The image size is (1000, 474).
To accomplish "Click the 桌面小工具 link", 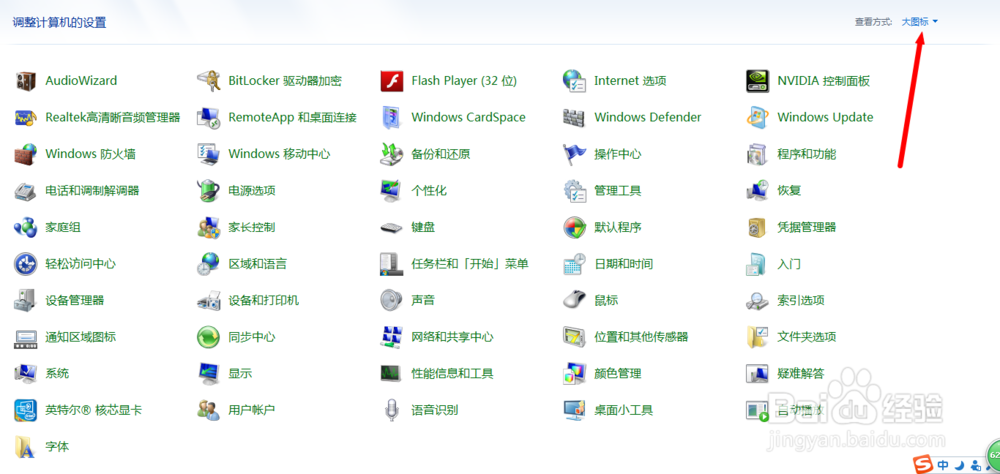I will point(623,410).
